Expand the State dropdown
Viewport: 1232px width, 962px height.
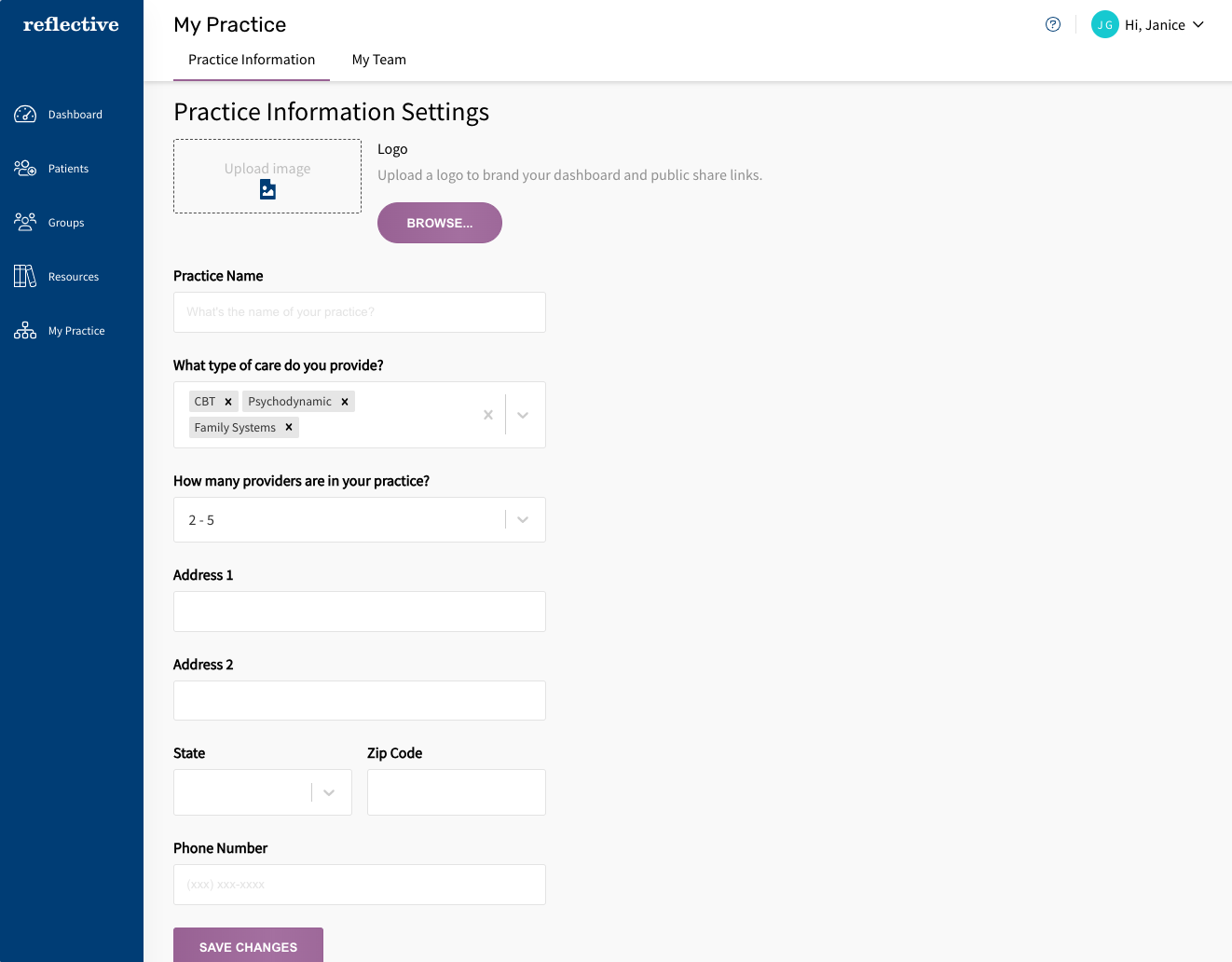(x=329, y=792)
